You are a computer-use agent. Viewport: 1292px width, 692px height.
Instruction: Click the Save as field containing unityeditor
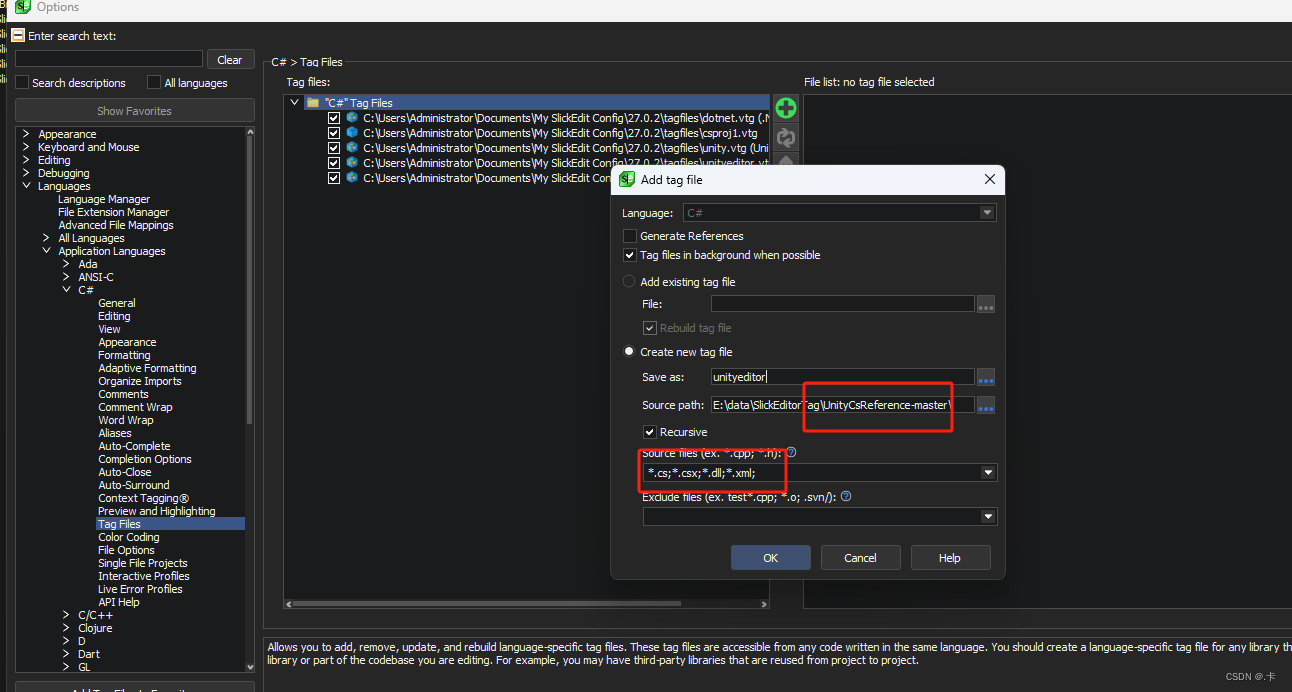tap(842, 378)
